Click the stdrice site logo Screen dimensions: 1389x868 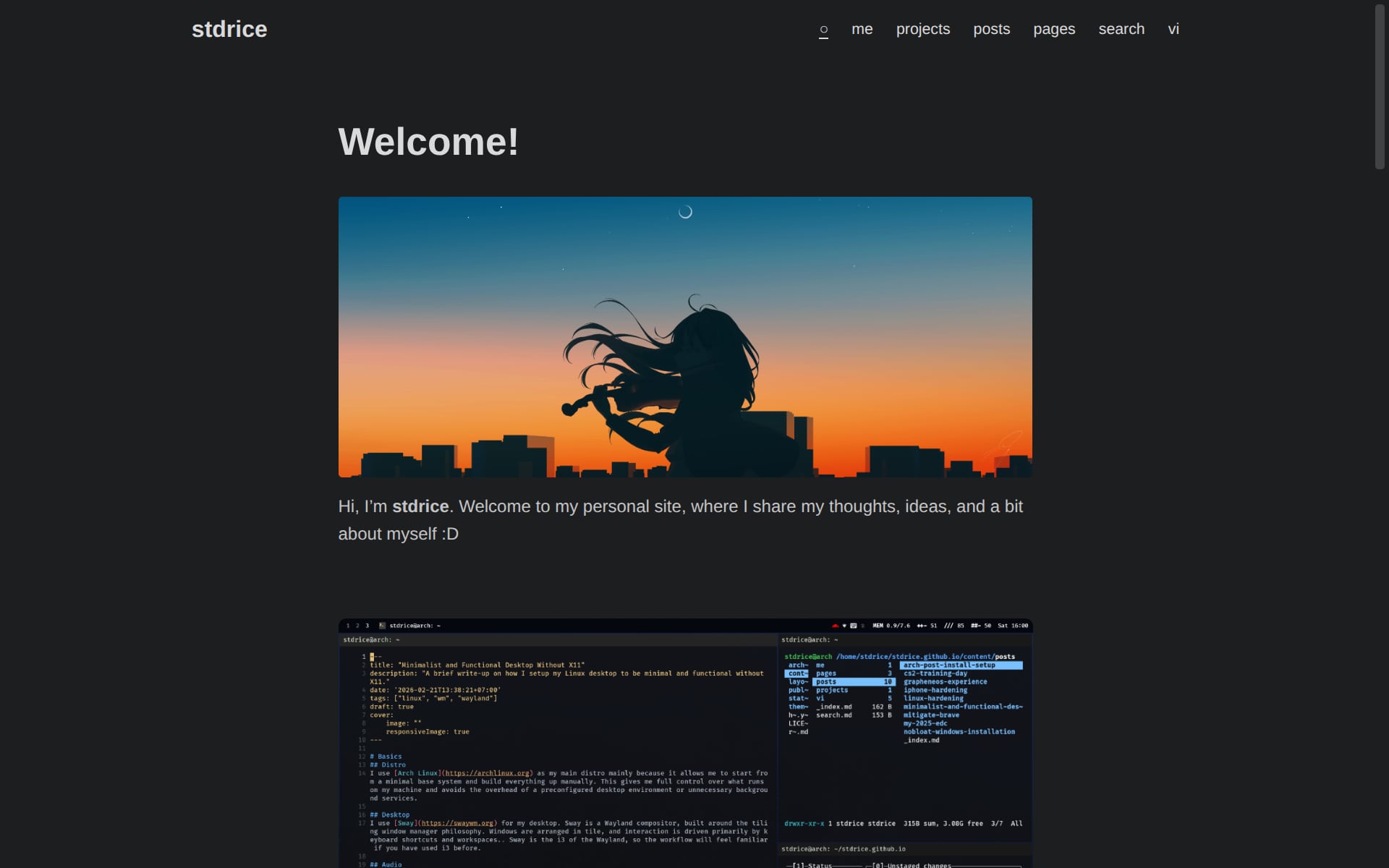coord(229,29)
